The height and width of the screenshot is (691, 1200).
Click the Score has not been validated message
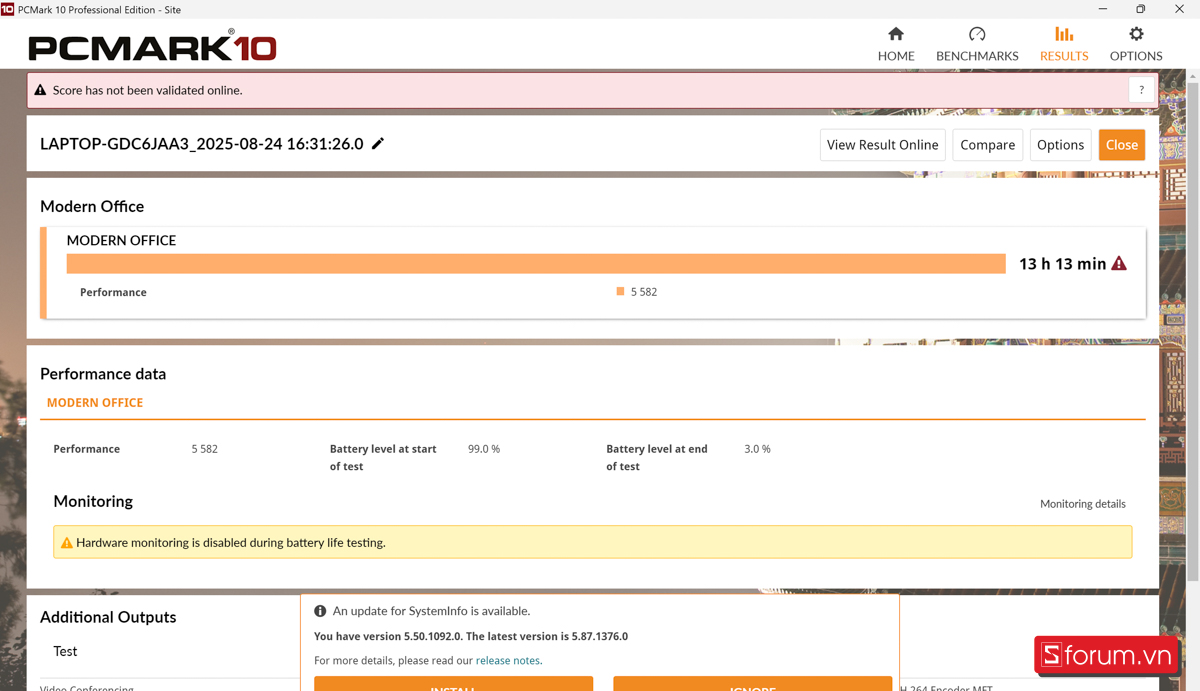coord(148,90)
